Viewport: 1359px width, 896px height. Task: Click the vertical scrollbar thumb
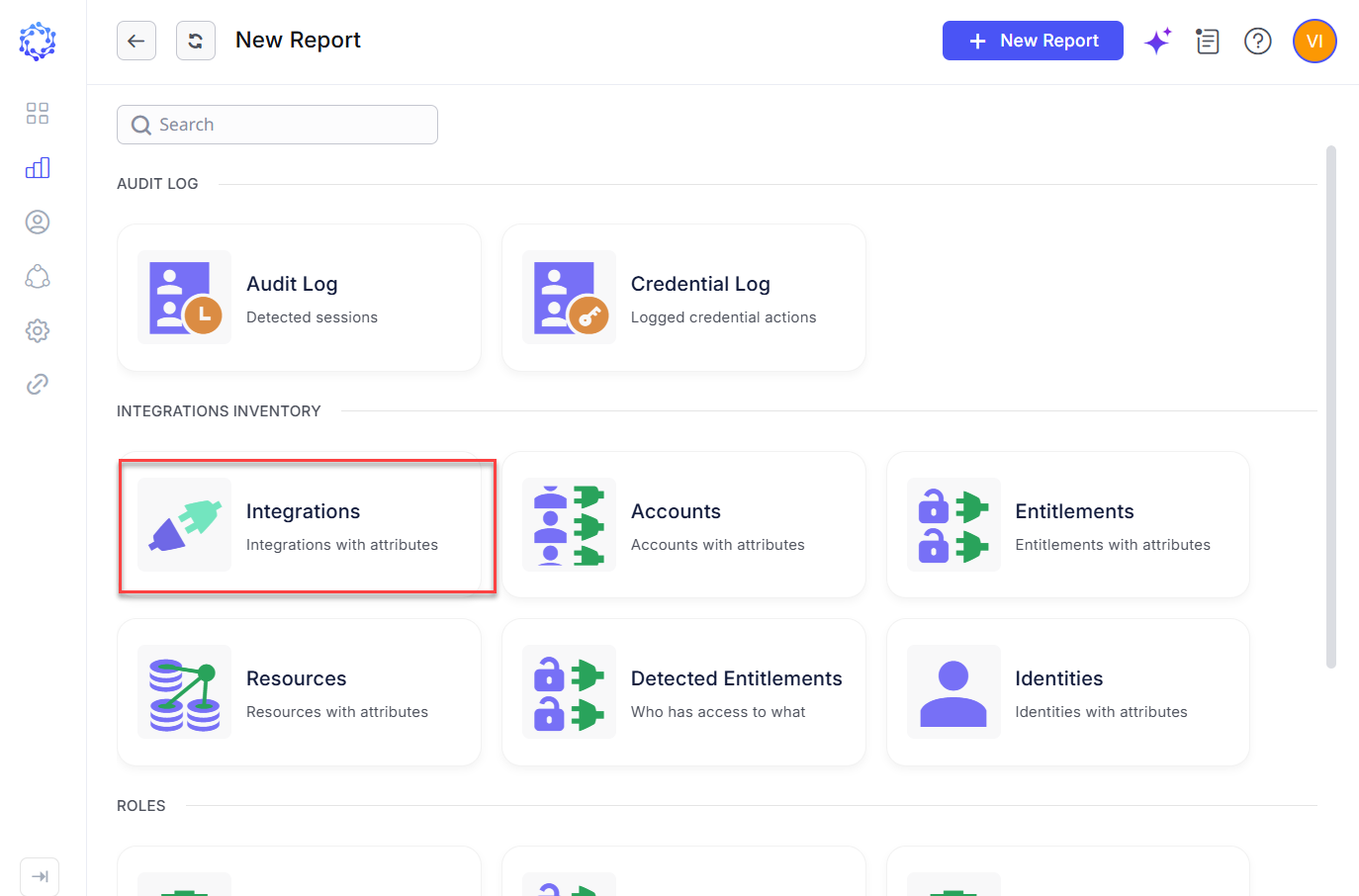point(1331,407)
